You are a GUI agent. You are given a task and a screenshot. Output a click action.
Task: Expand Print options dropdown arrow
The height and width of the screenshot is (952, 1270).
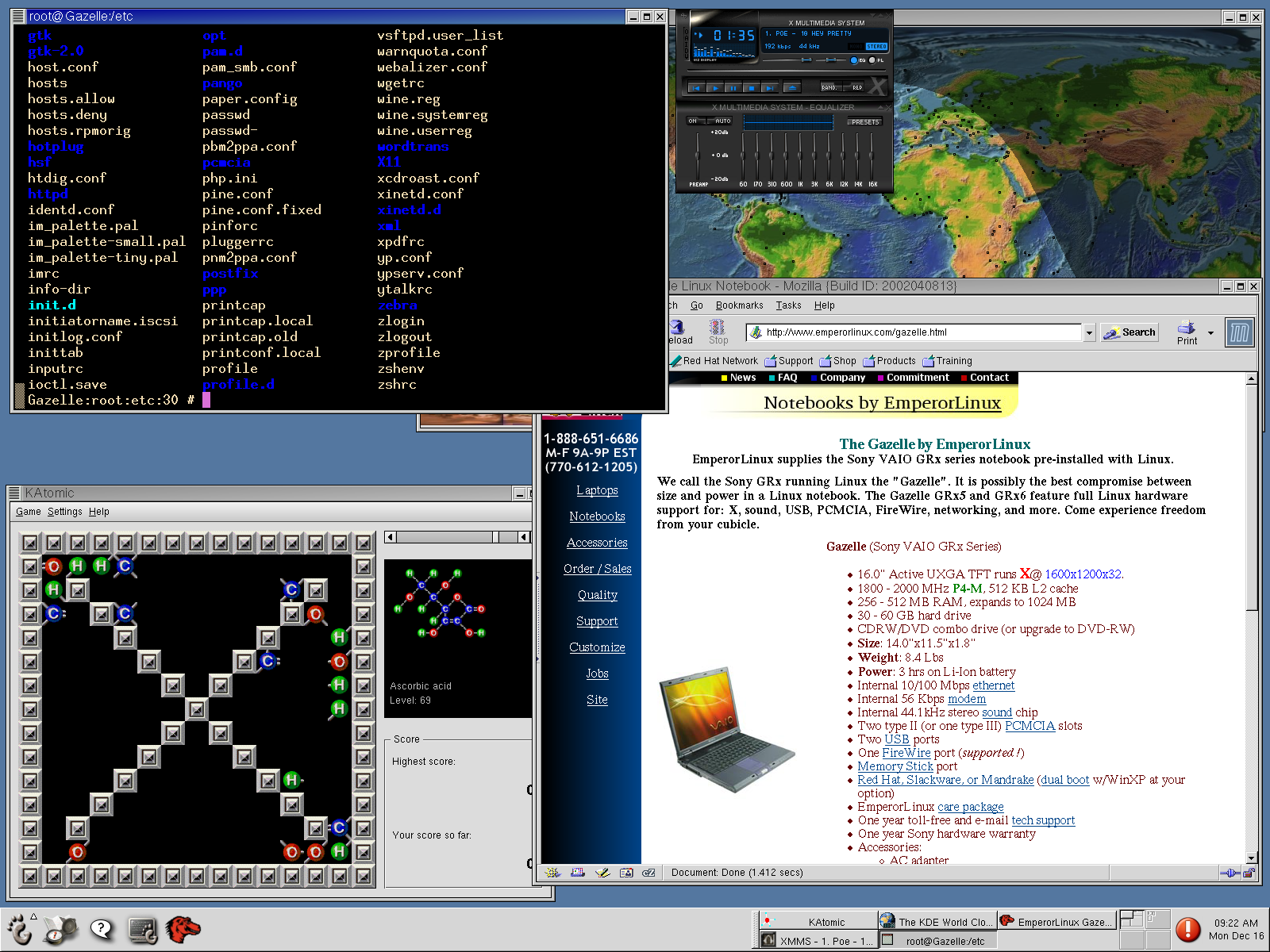point(1210,333)
